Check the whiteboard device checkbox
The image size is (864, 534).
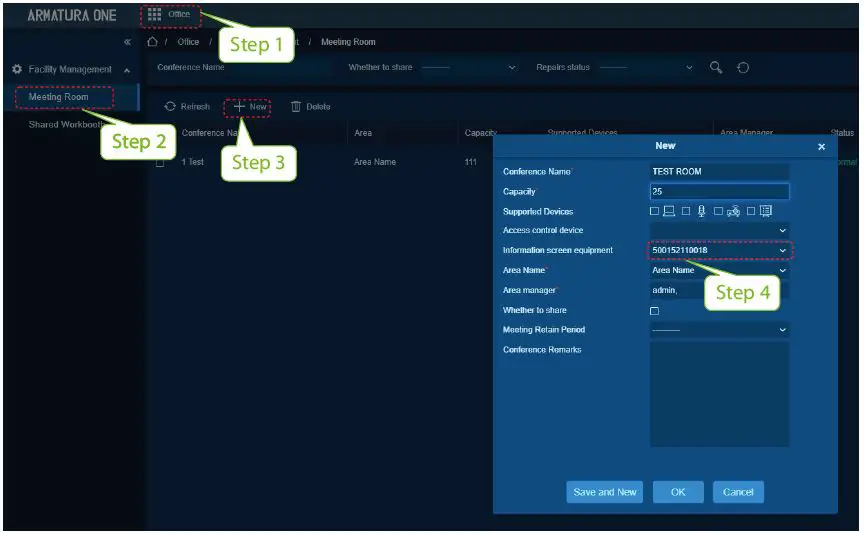point(750,211)
